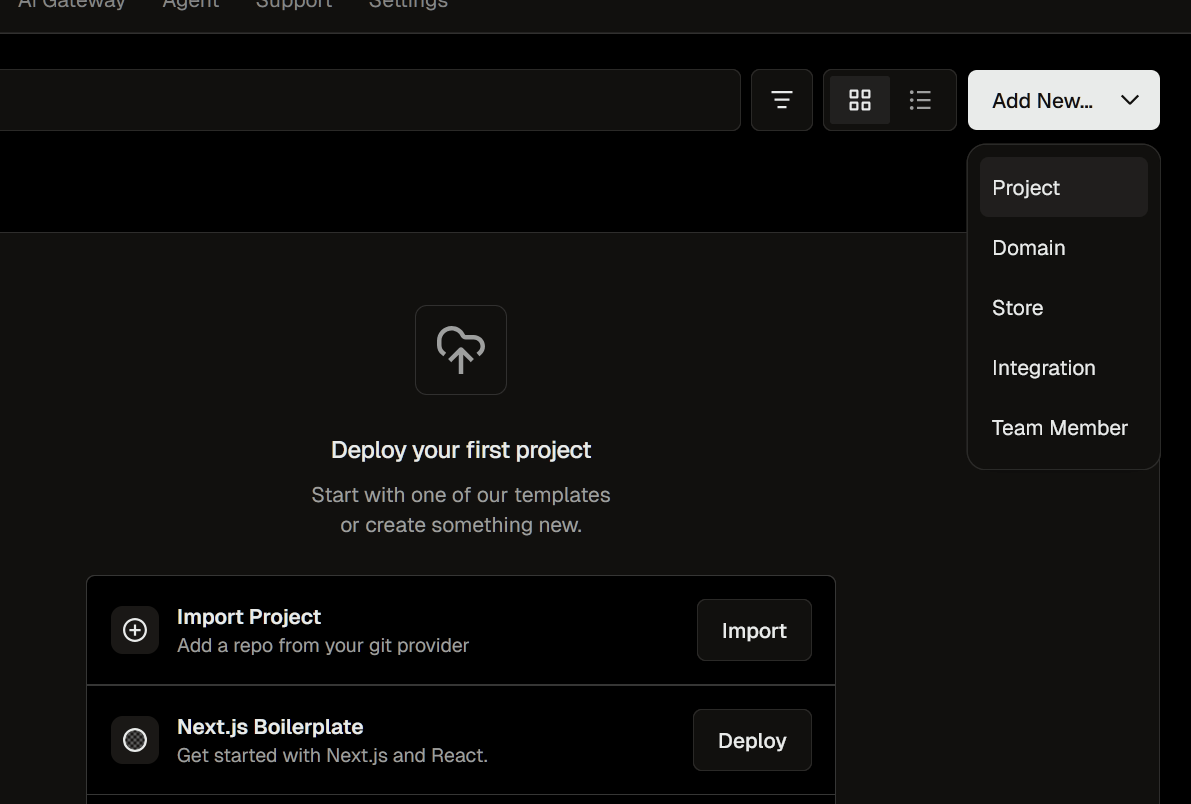Click the cloud upload icon
Screen dimensions: 1191x804
tap(461, 350)
